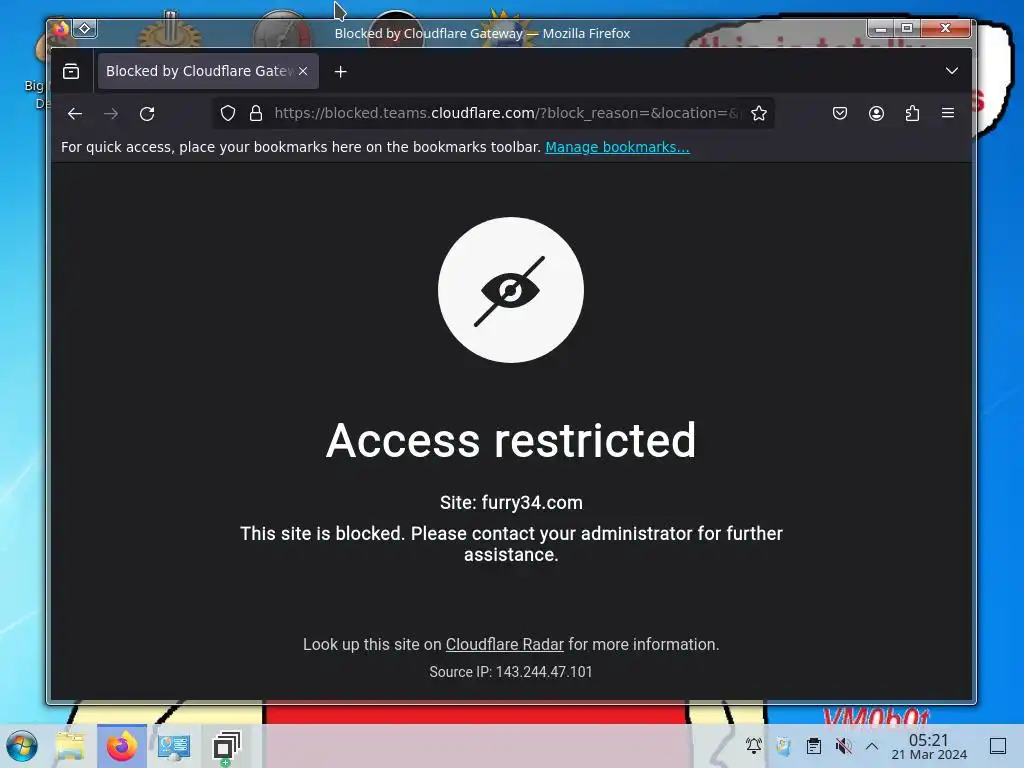Viewport: 1024px width, 768px height.
Task: Open Firefox View icon left of tabs
Action: coord(71,71)
